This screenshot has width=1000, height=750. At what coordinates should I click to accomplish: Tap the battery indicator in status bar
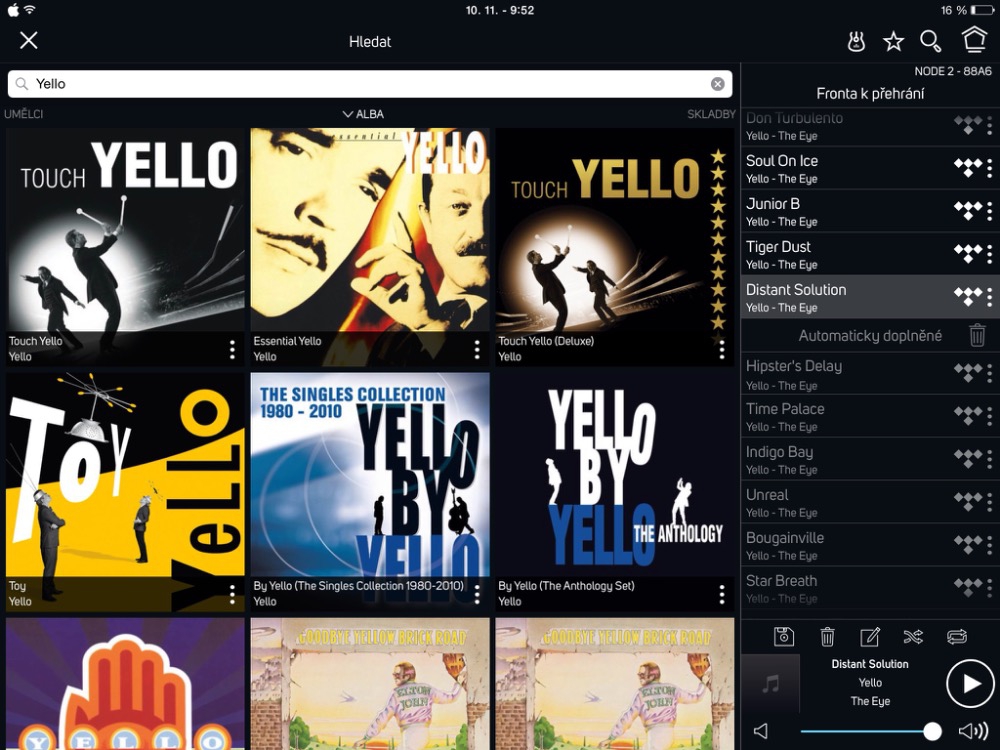click(x=982, y=10)
